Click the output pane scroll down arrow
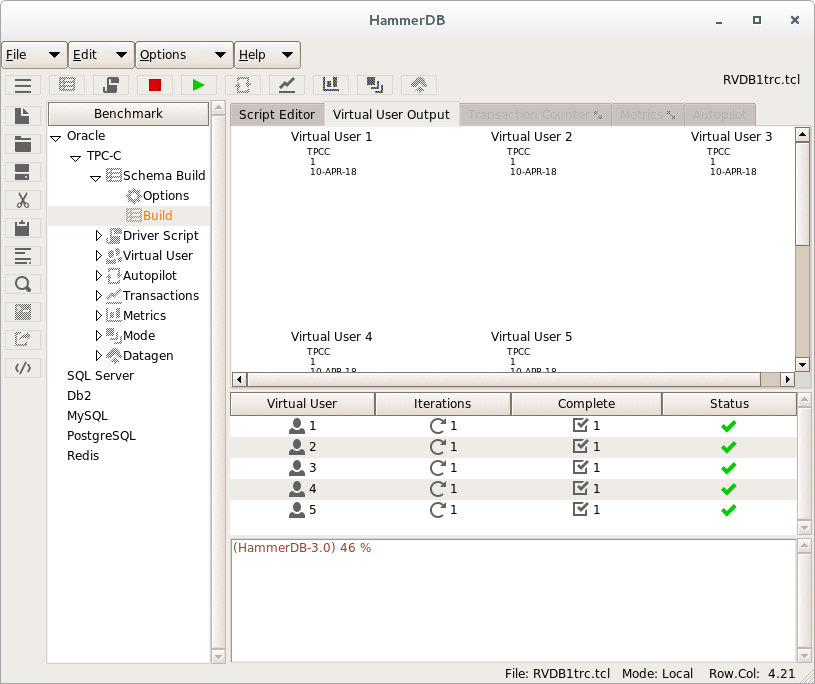The image size is (815, 684). pos(803,365)
